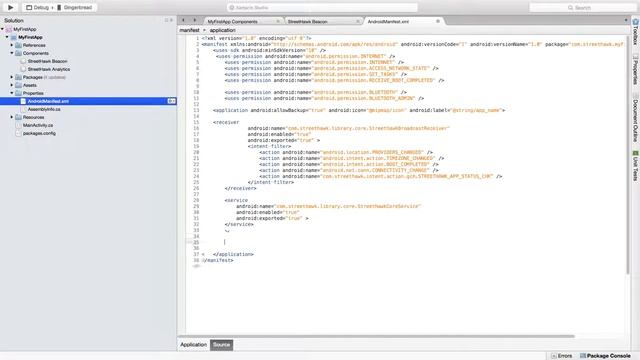Switch to Source view tab
This screenshot has width=640, height=360.
222,345
